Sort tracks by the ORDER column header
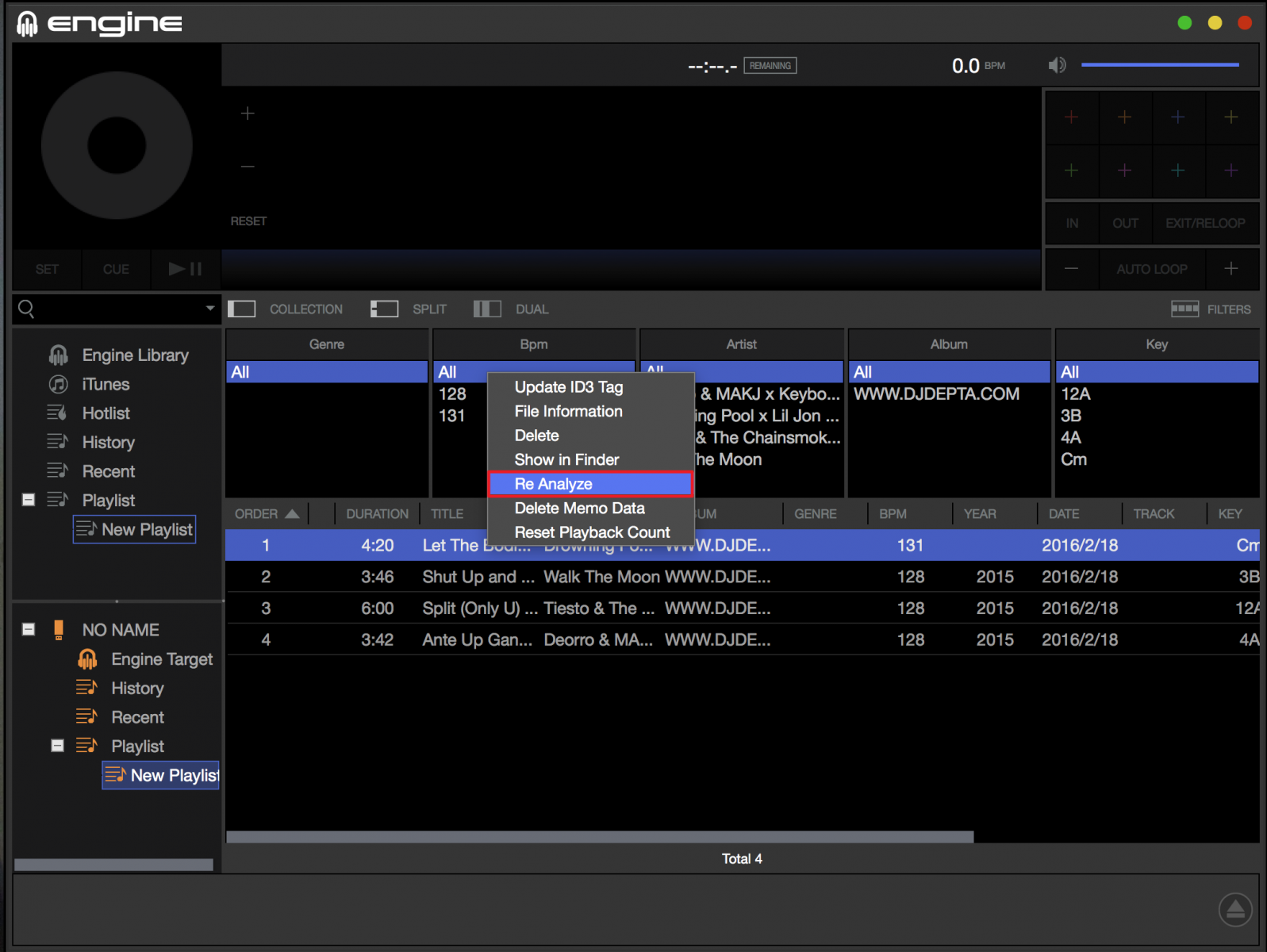Screen dimensions: 1267x952 [x=257, y=514]
